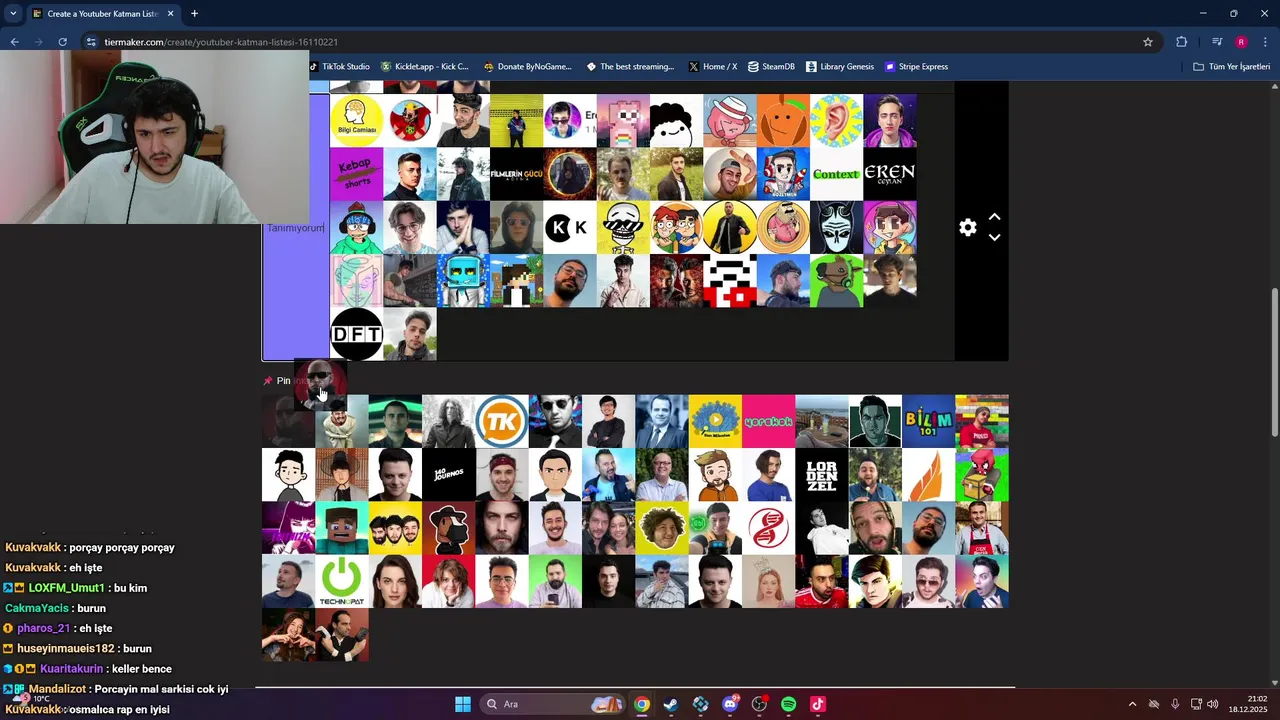Open the Chrome profile avatar
The image size is (1280, 720).
click(x=1241, y=42)
